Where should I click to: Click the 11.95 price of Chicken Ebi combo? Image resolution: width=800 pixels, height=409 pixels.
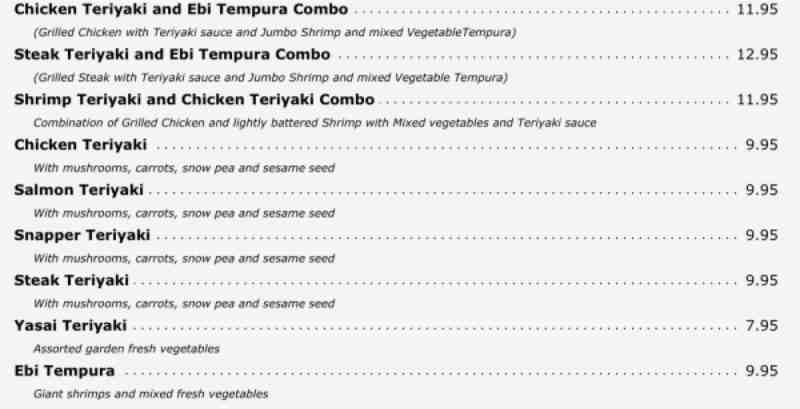[757, 9]
